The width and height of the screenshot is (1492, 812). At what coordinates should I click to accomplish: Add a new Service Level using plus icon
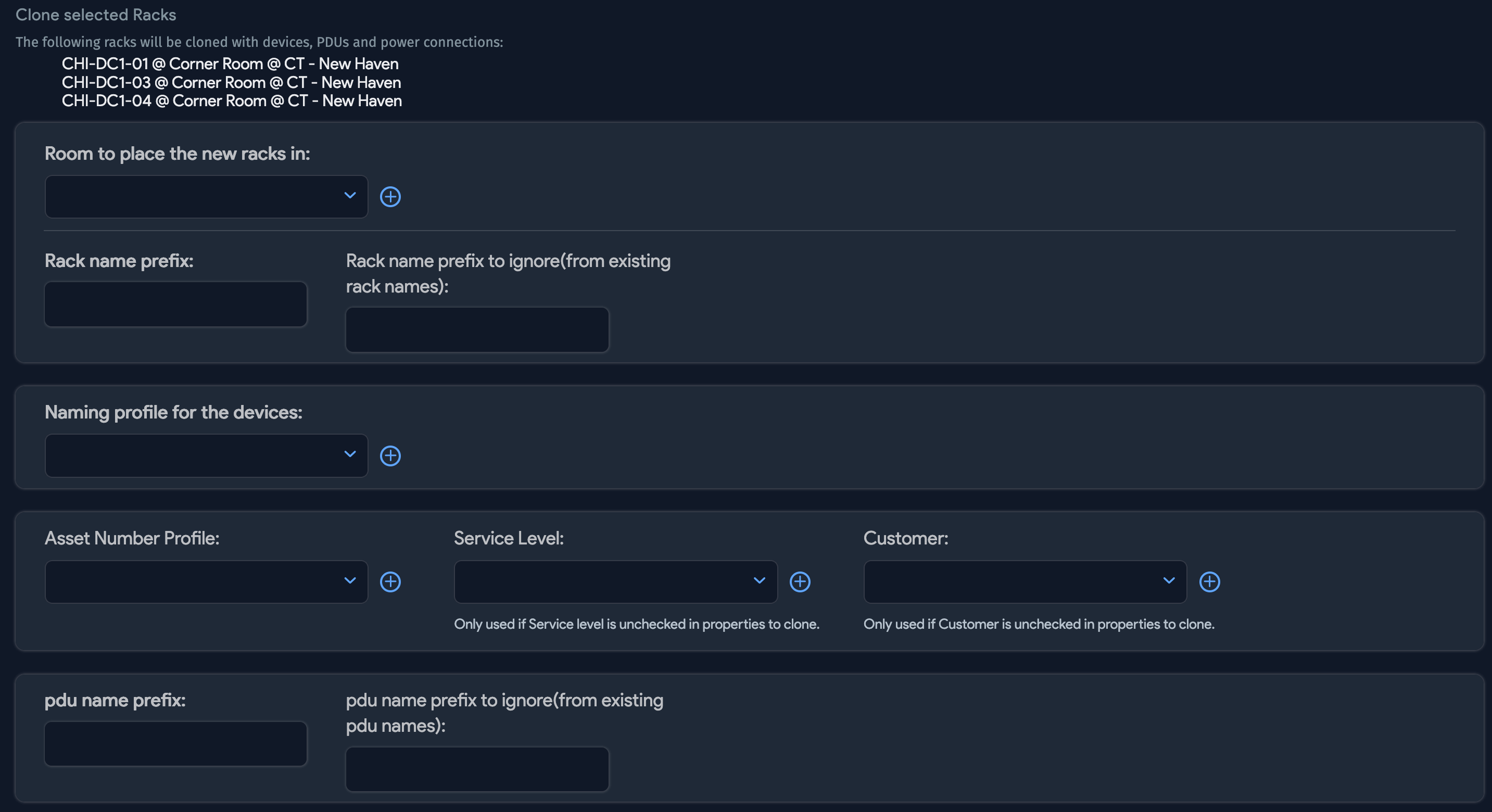coord(799,582)
